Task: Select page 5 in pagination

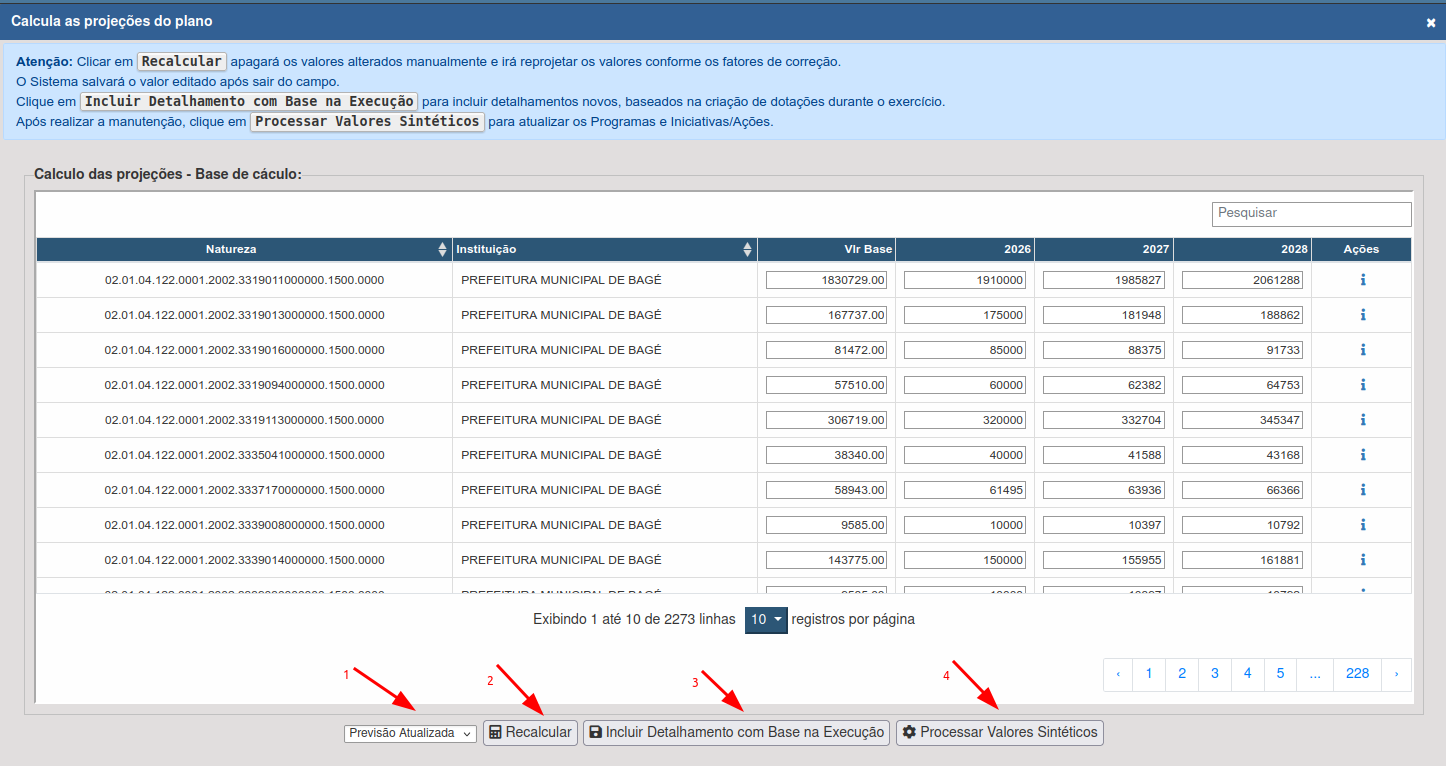Action: [1280, 674]
